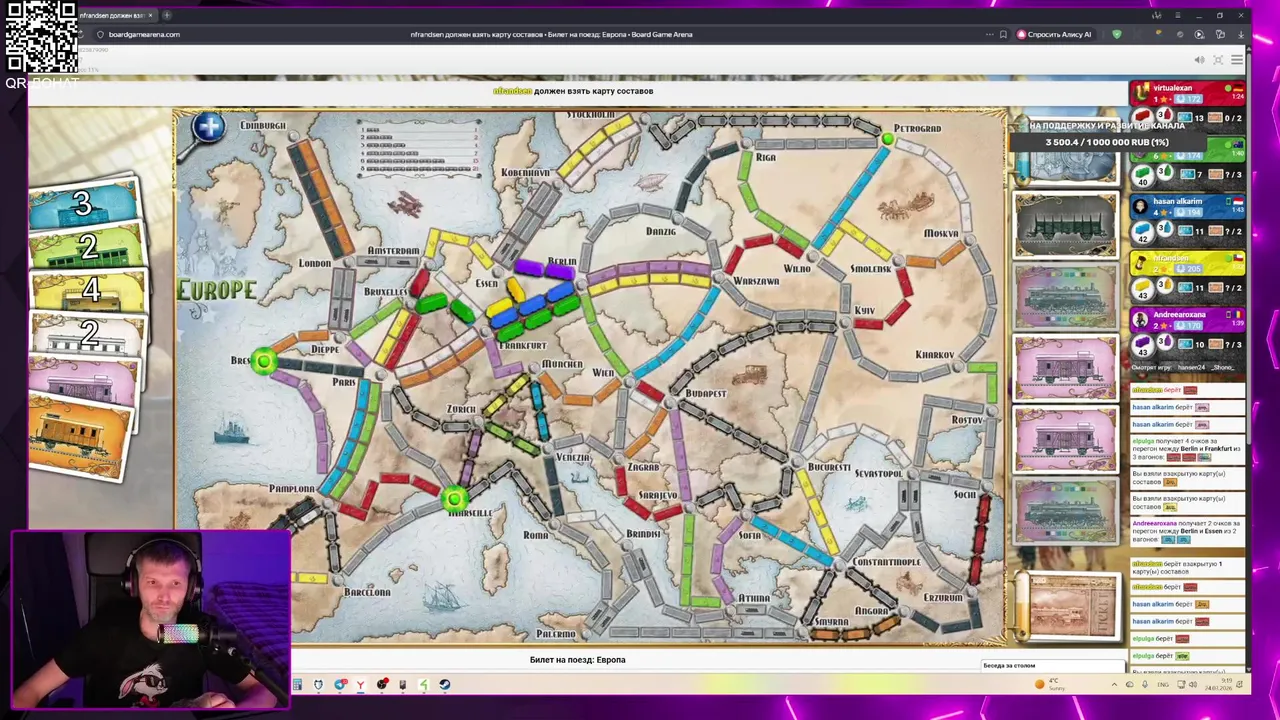The image size is (1280, 720).
Task: Take the topmost pink wagon card
Action: [x=1066, y=369]
